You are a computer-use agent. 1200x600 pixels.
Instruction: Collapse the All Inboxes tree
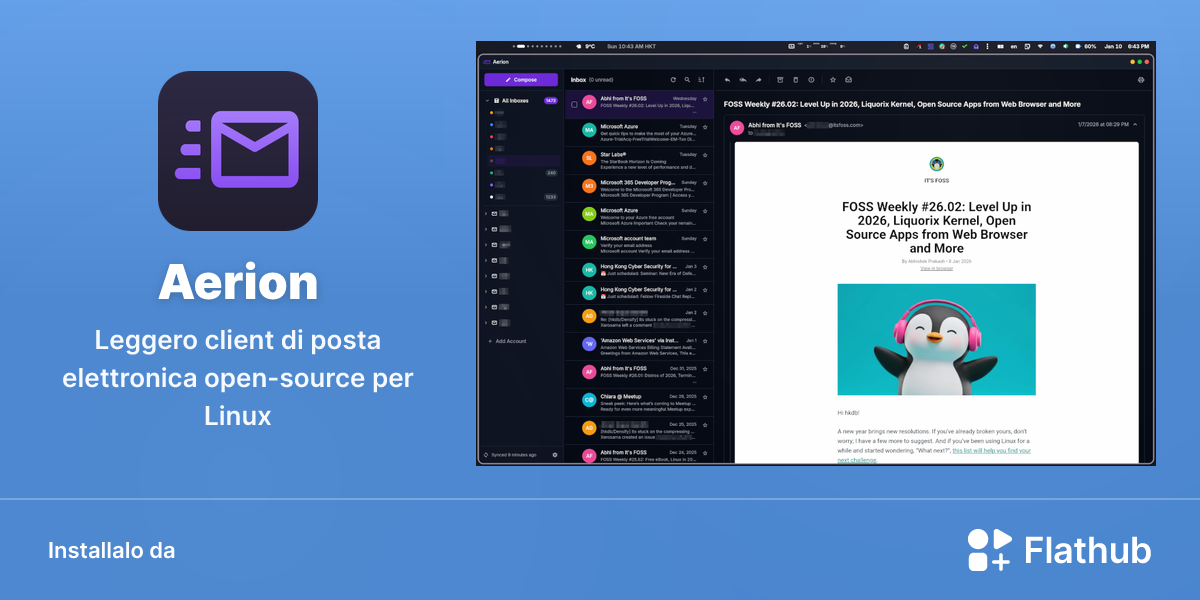click(487, 101)
